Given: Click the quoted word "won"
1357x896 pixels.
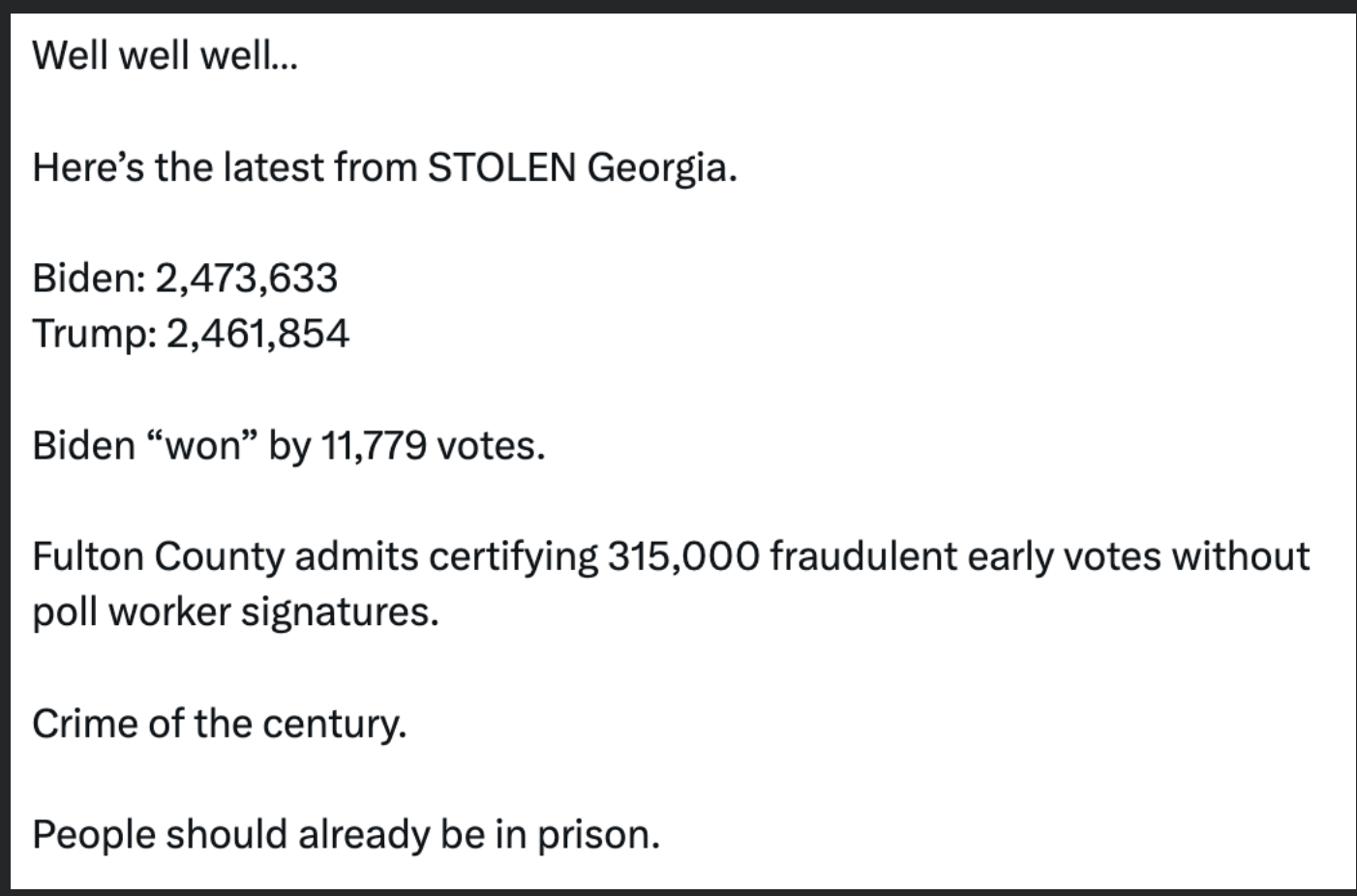Looking at the screenshot, I should pos(200,446).
